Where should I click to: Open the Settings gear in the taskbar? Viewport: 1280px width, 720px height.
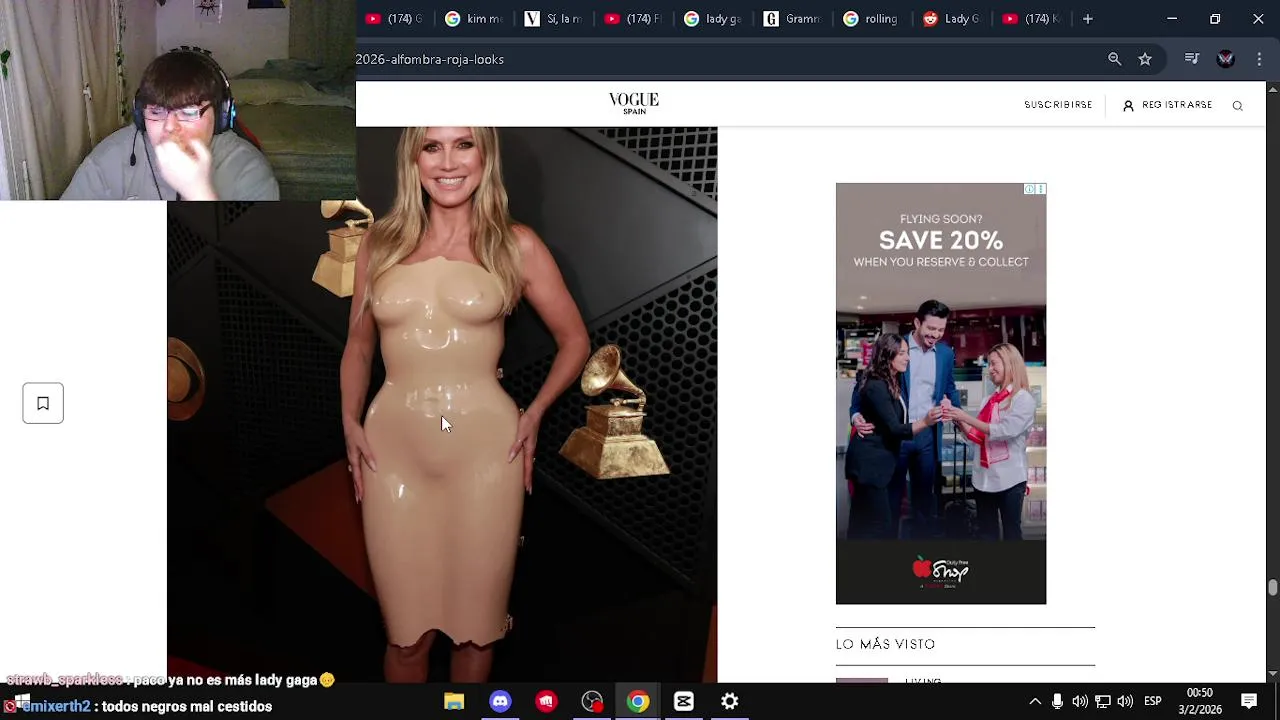tap(730, 701)
